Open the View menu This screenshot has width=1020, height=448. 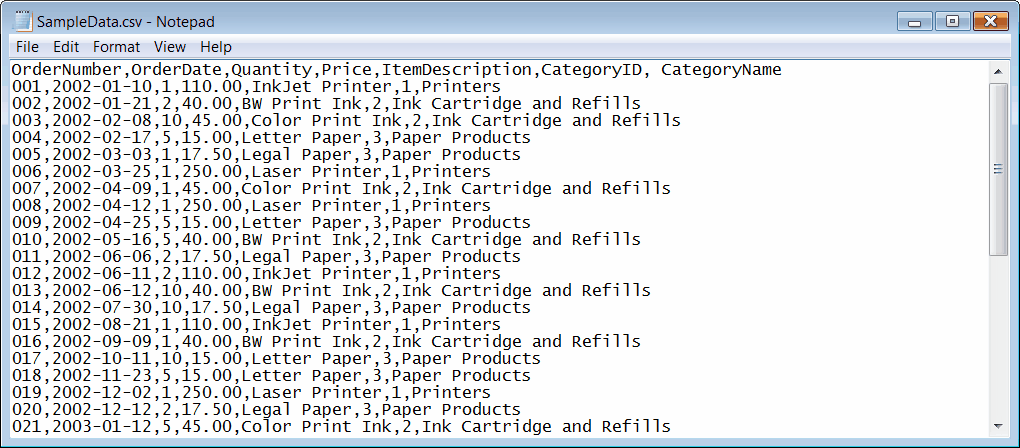pos(170,47)
